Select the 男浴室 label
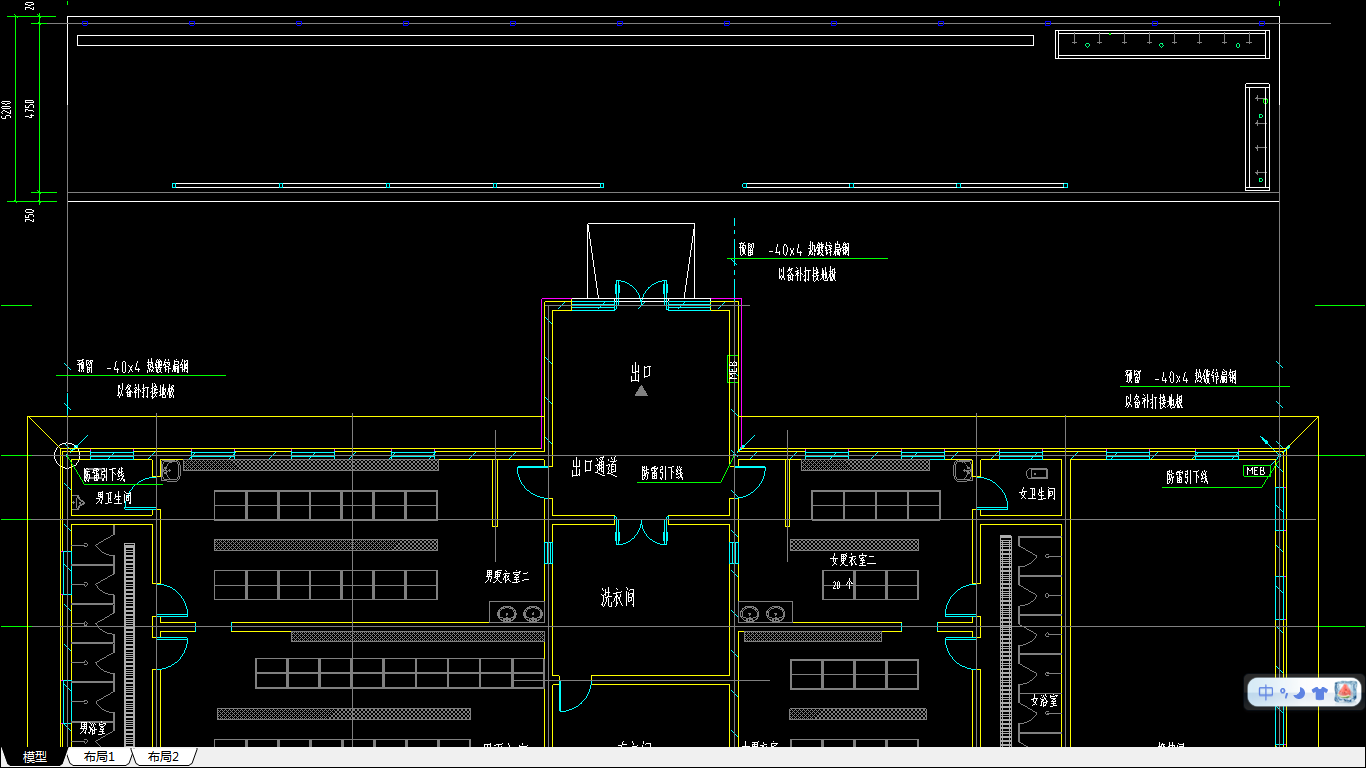Image resolution: width=1366 pixels, height=768 pixels. click(x=92, y=728)
